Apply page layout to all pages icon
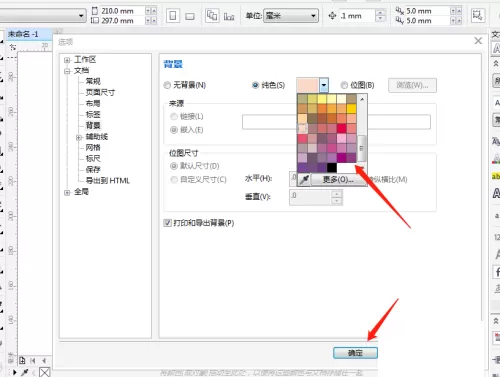Image resolution: width=500 pixels, height=377 pixels. click(x=212, y=15)
